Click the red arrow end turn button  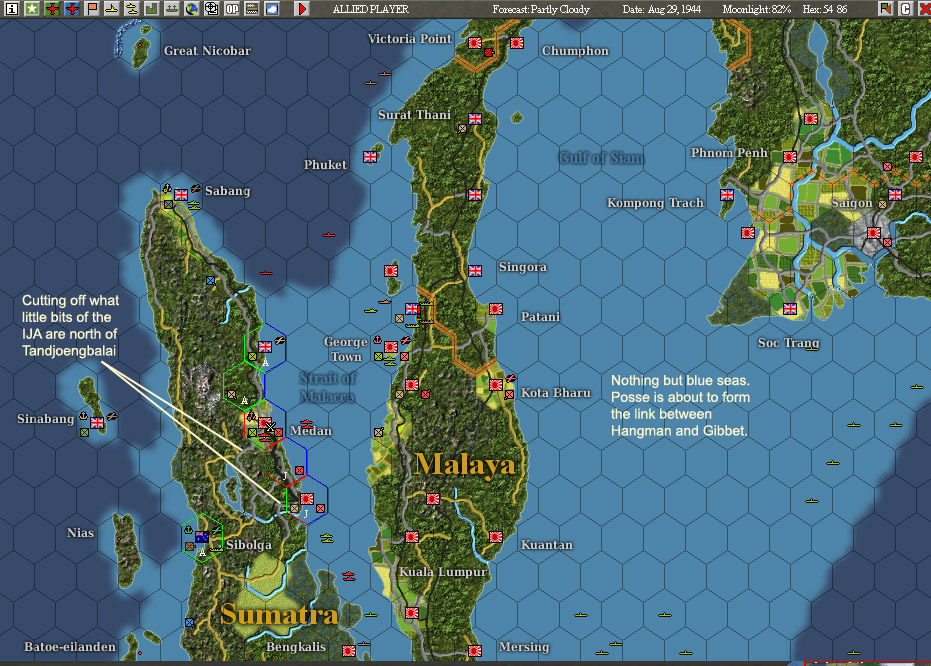point(302,8)
